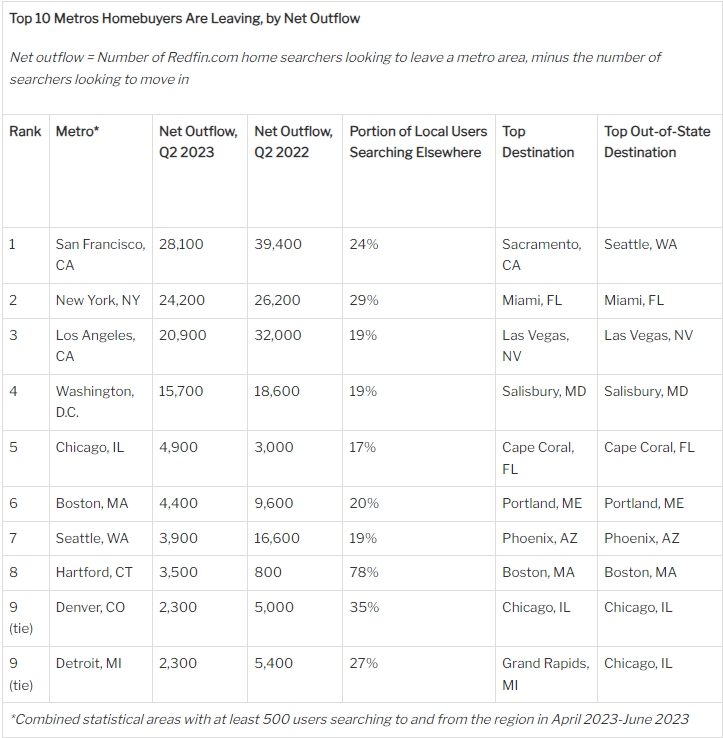Select the 28,100 net outflow value
Viewport: 723px width, 738px height.
181,244
